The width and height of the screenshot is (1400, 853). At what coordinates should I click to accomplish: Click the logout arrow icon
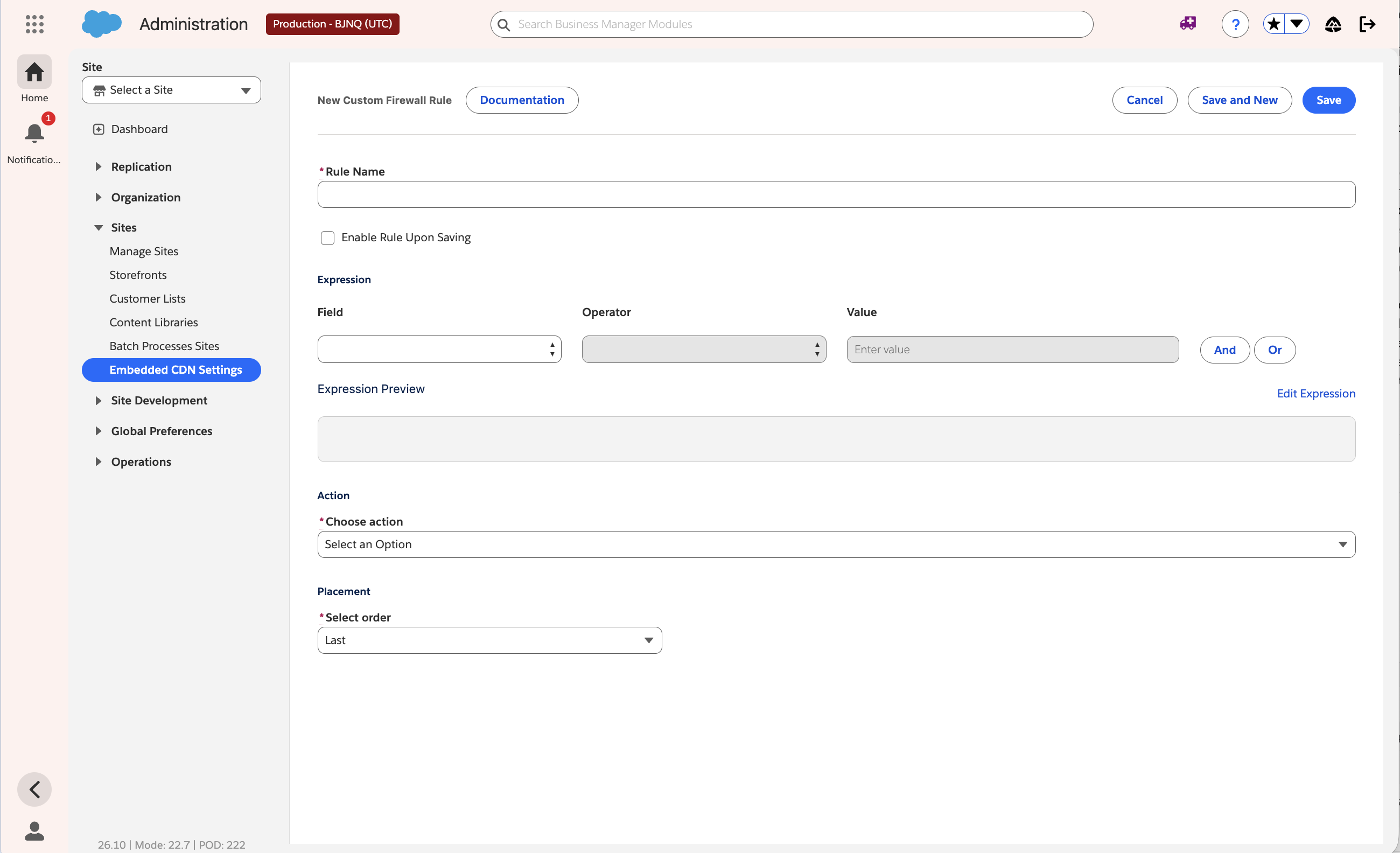tap(1368, 24)
